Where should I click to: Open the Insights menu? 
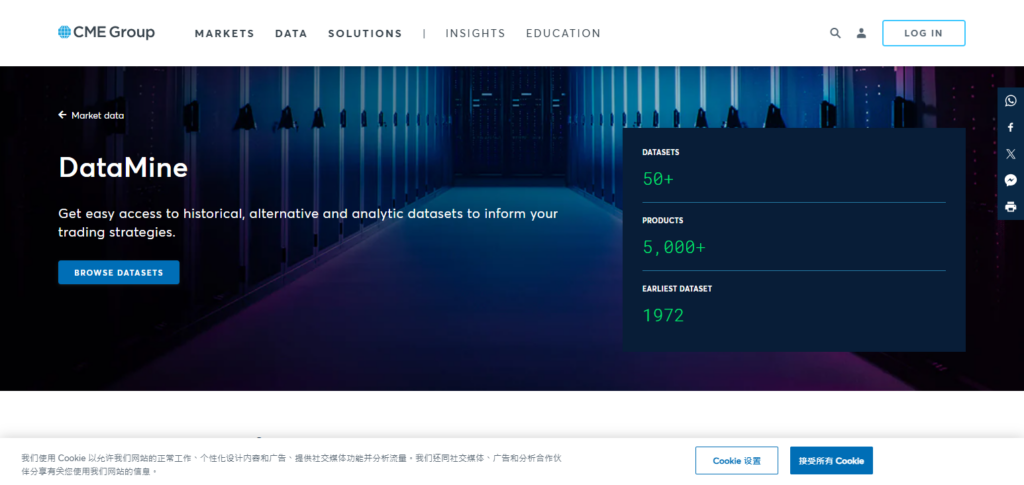475,33
